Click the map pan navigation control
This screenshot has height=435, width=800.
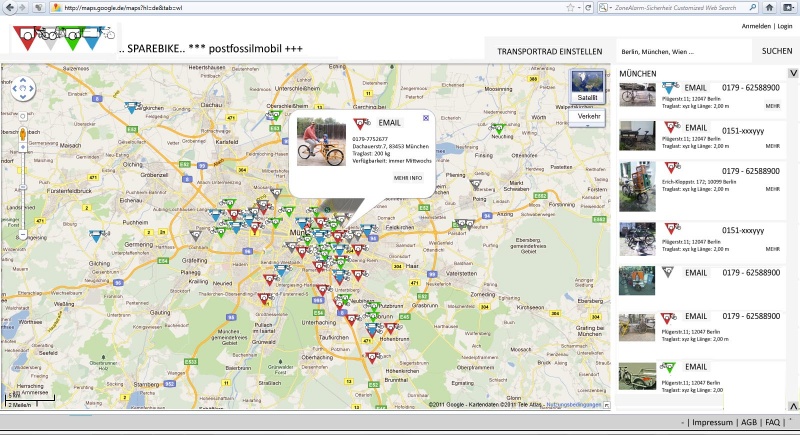coord(22,89)
